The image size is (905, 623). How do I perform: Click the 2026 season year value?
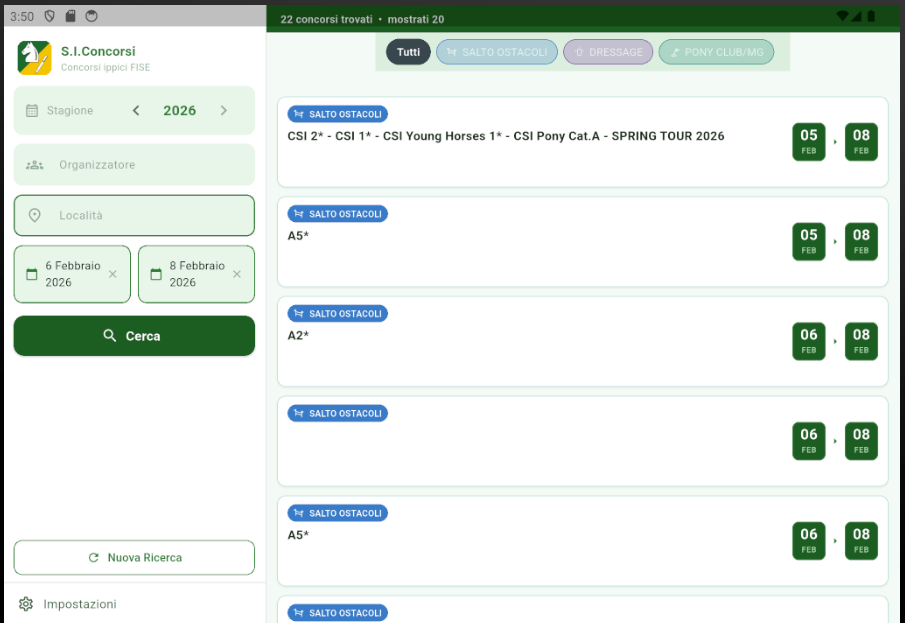point(179,110)
